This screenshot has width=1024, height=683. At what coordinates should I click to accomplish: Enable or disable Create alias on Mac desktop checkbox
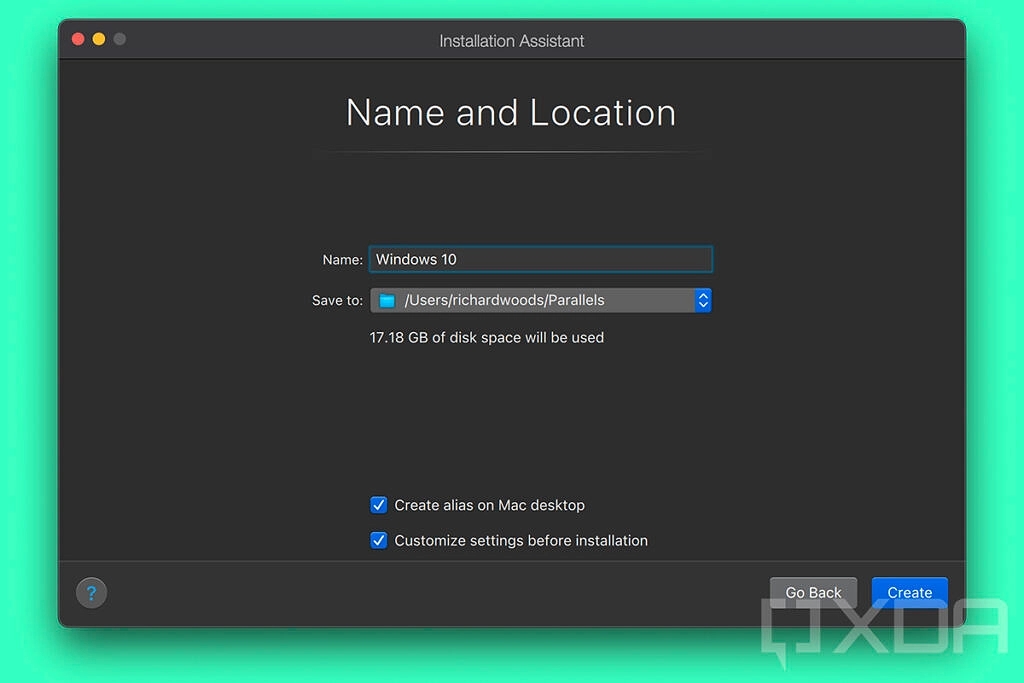(x=379, y=505)
